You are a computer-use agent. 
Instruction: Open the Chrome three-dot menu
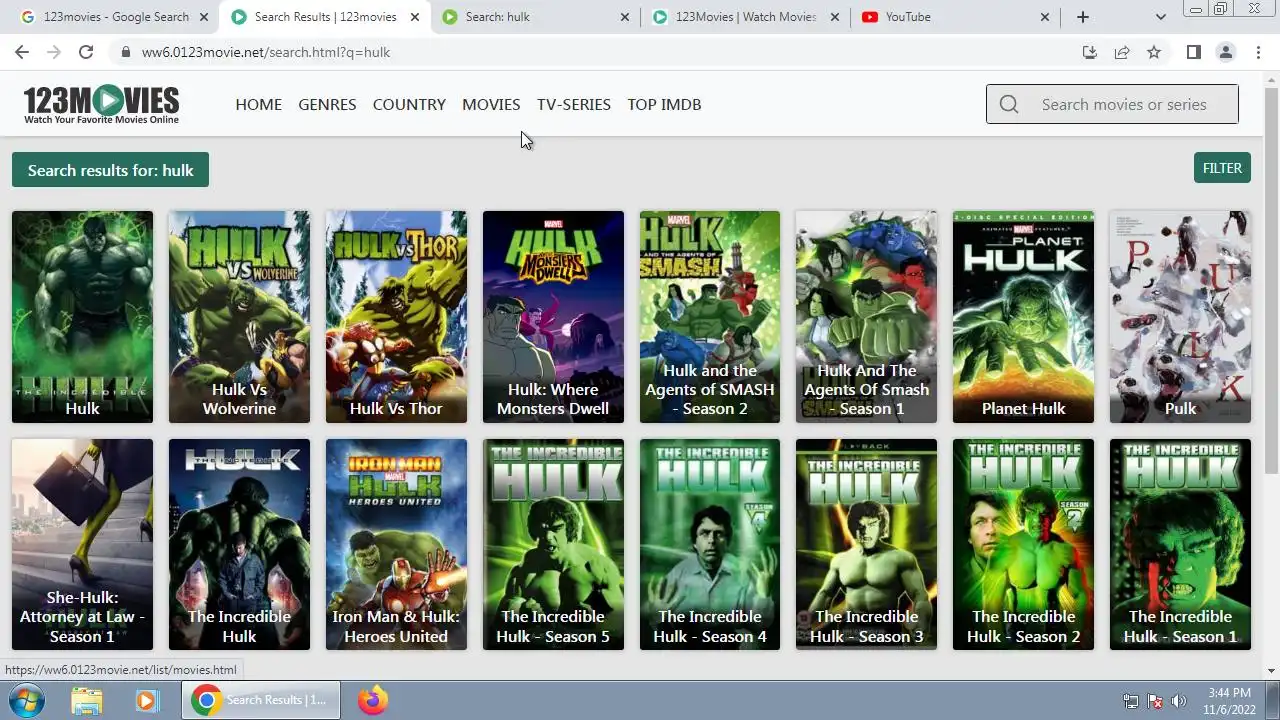[x=1258, y=52]
